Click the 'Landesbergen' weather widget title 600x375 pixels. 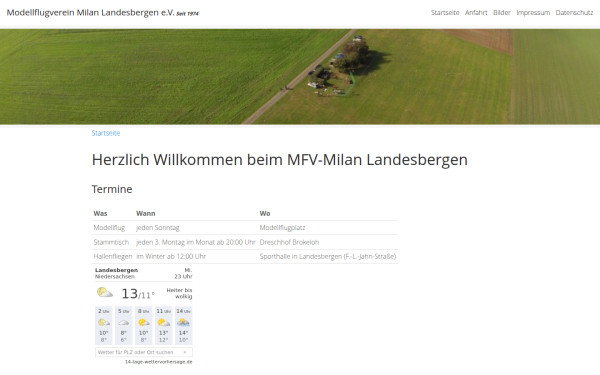[x=116, y=270]
